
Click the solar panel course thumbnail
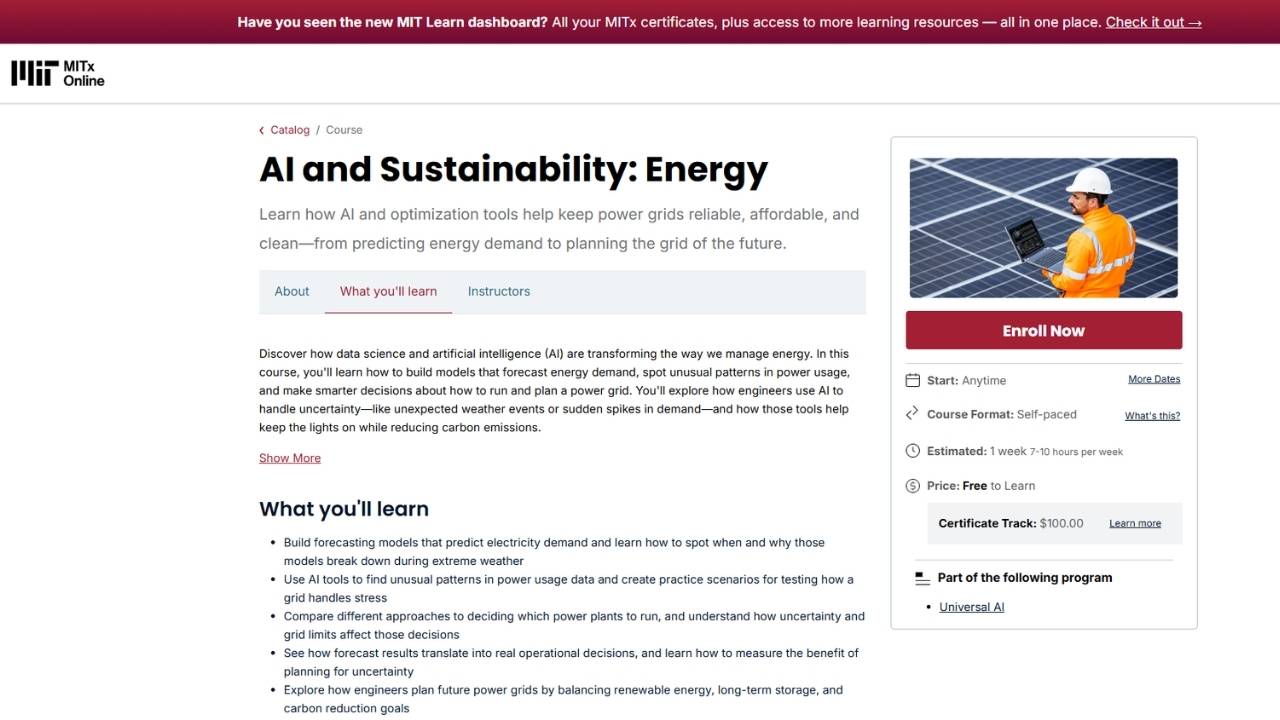pos(1044,228)
